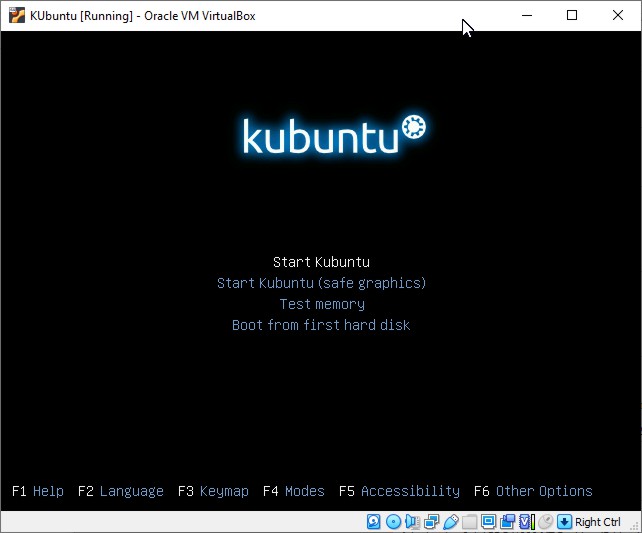Click the USB devices status icon

pyautogui.click(x=450, y=522)
